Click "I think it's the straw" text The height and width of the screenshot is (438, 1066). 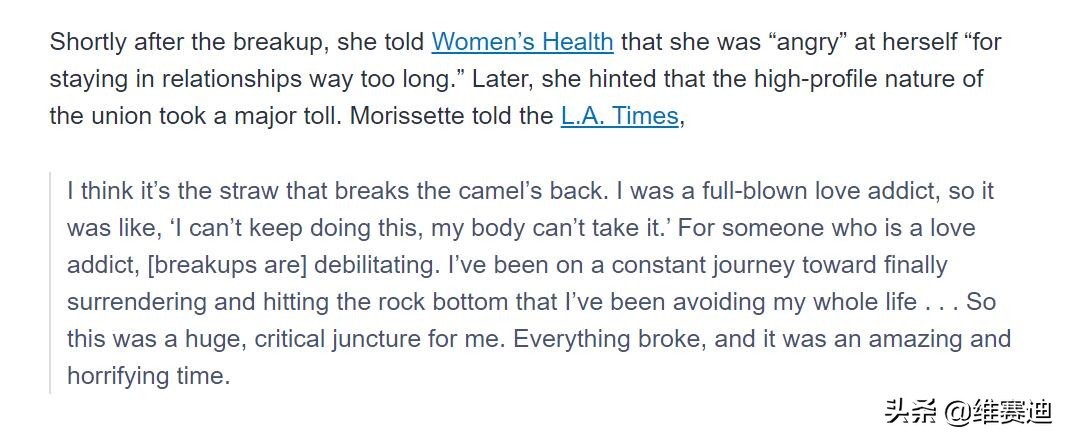coord(173,190)
